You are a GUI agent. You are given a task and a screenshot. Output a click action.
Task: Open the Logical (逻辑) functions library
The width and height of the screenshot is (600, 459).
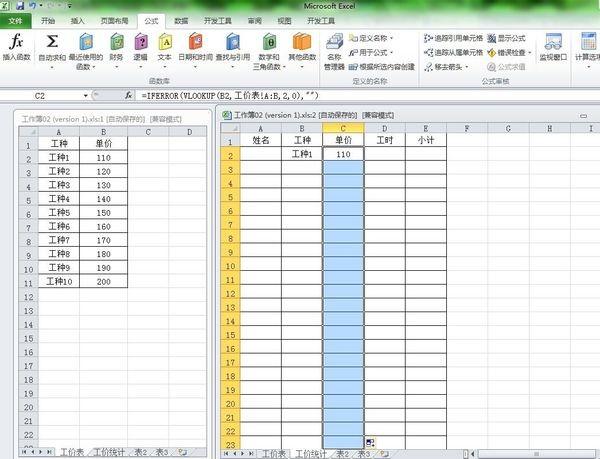click(141, 47)
